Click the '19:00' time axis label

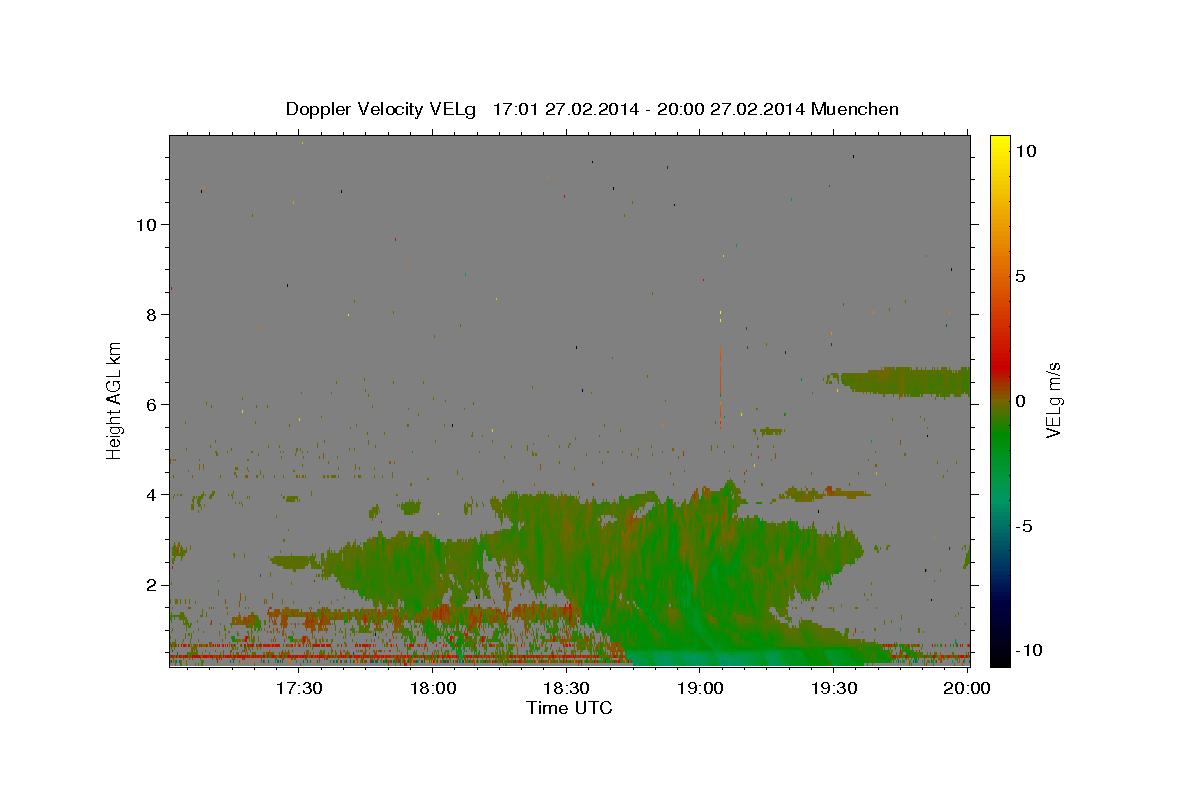tap(700, 688)
